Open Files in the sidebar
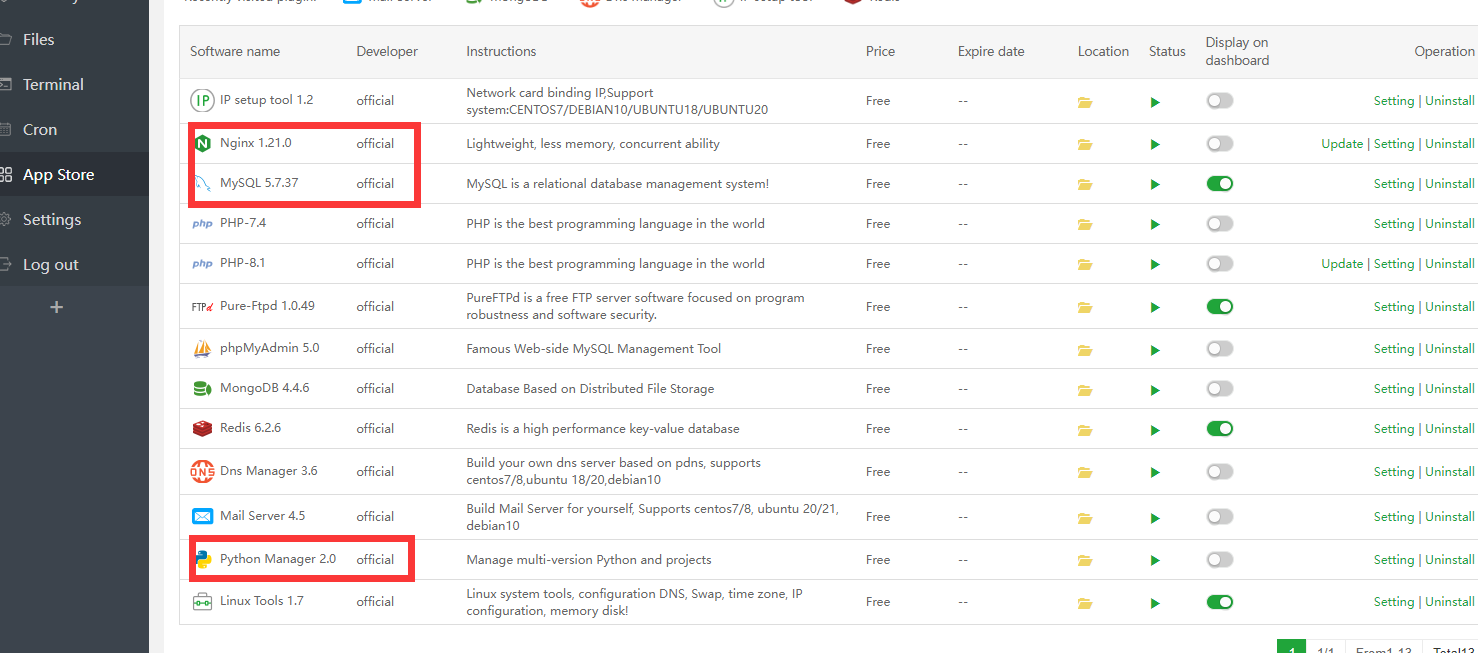The image size is (1478, 653). click(x=74, y=40)
